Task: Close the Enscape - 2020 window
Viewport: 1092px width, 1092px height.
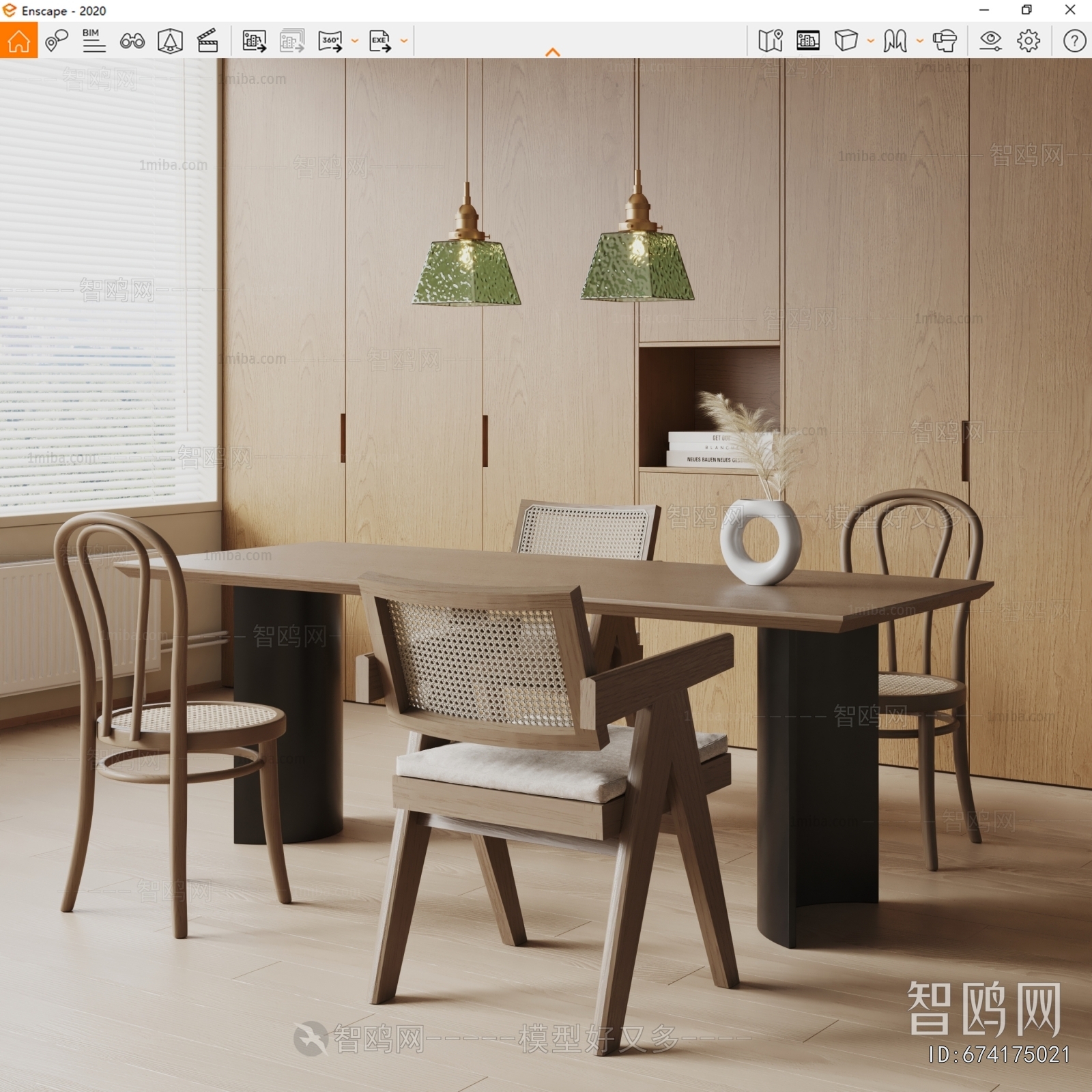Action: (1070, 10)
